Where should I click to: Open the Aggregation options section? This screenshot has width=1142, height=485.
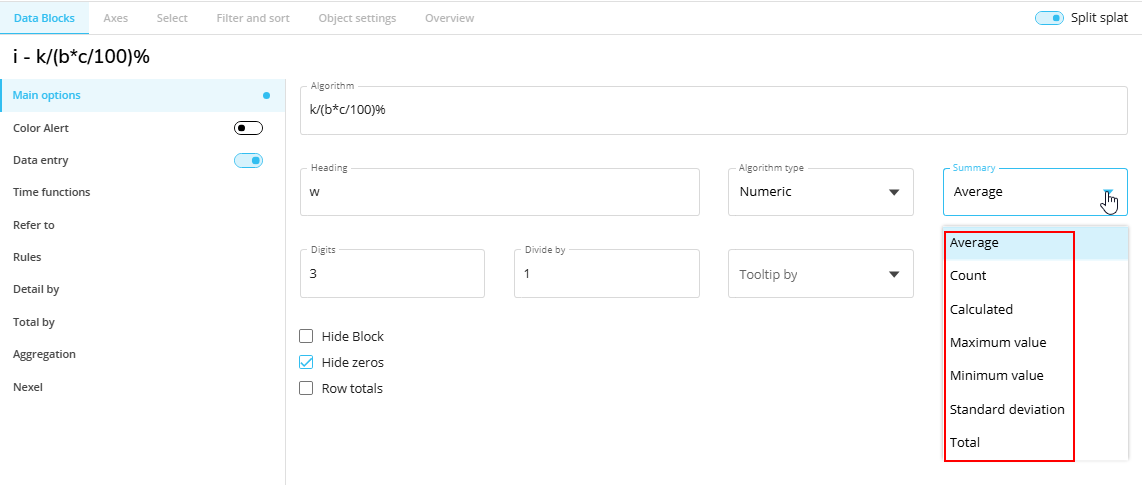pyautogui.click(x=44, y=354)
